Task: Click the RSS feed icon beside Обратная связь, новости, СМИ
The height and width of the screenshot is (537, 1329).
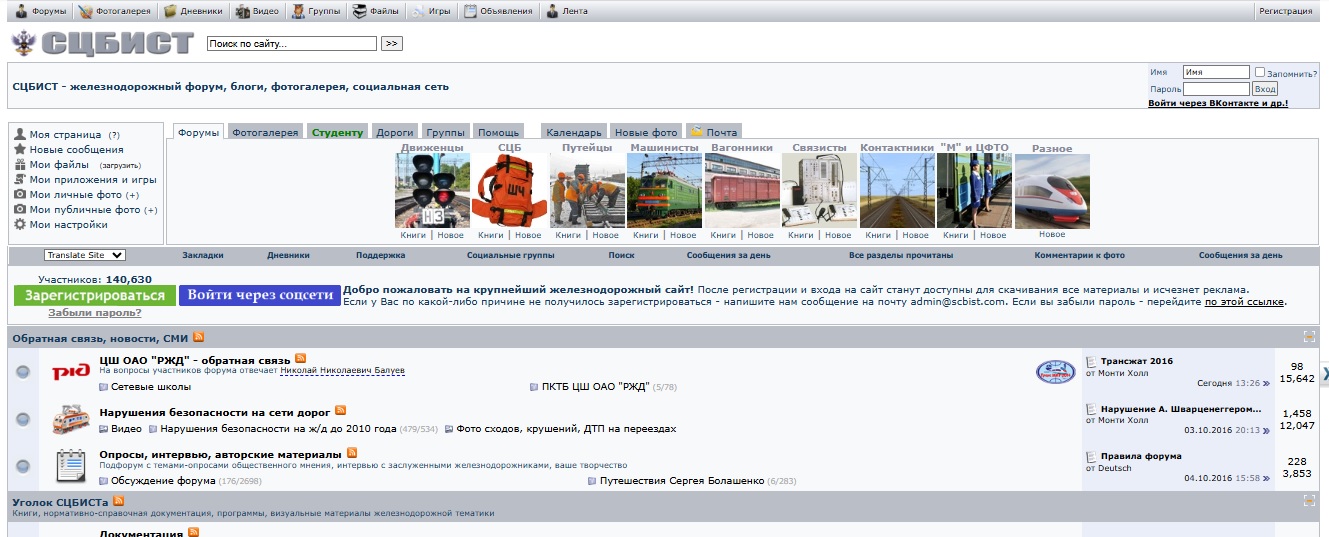Action: (199, 338)
